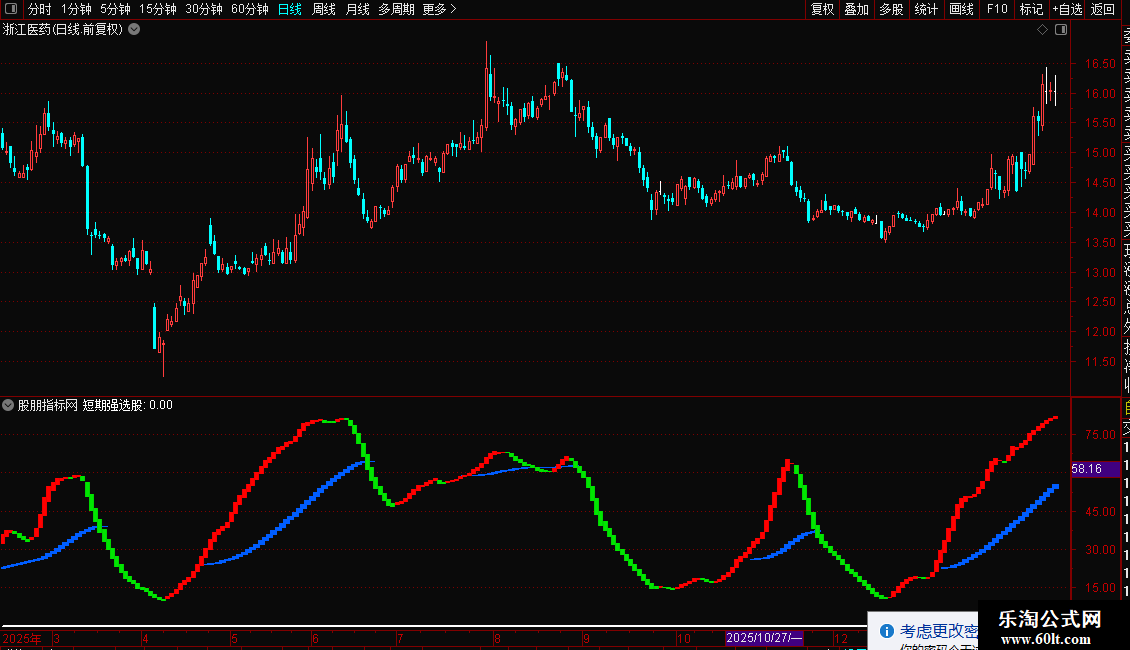Open the 统计 statistics tool
The height and width of the screenshot is (650, 1130).
point(926,9)
